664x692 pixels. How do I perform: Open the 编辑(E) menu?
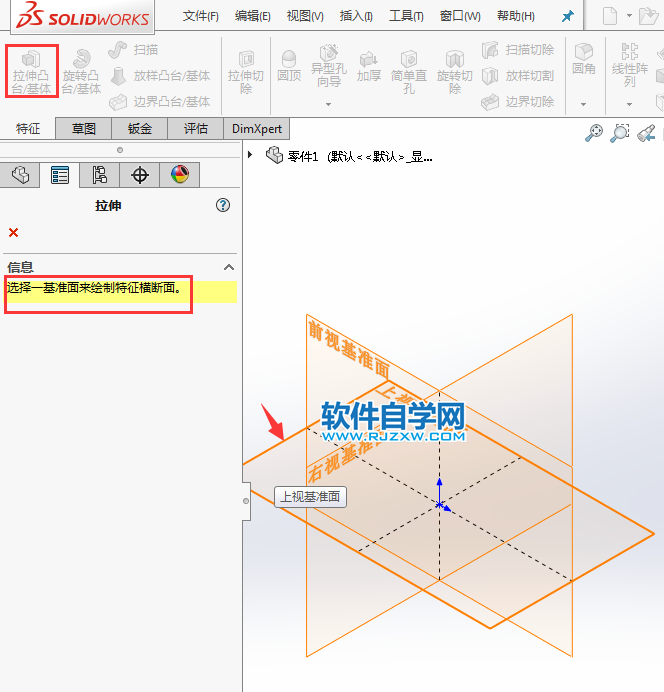pos(253,16)
